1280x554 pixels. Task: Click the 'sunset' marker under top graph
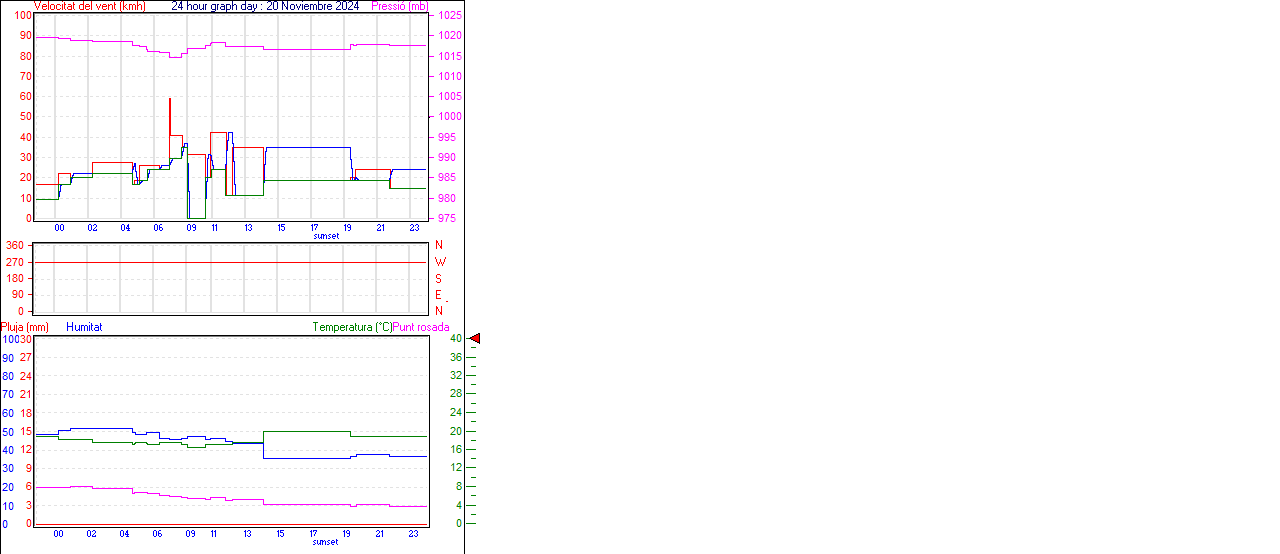[x=326, y=236]
